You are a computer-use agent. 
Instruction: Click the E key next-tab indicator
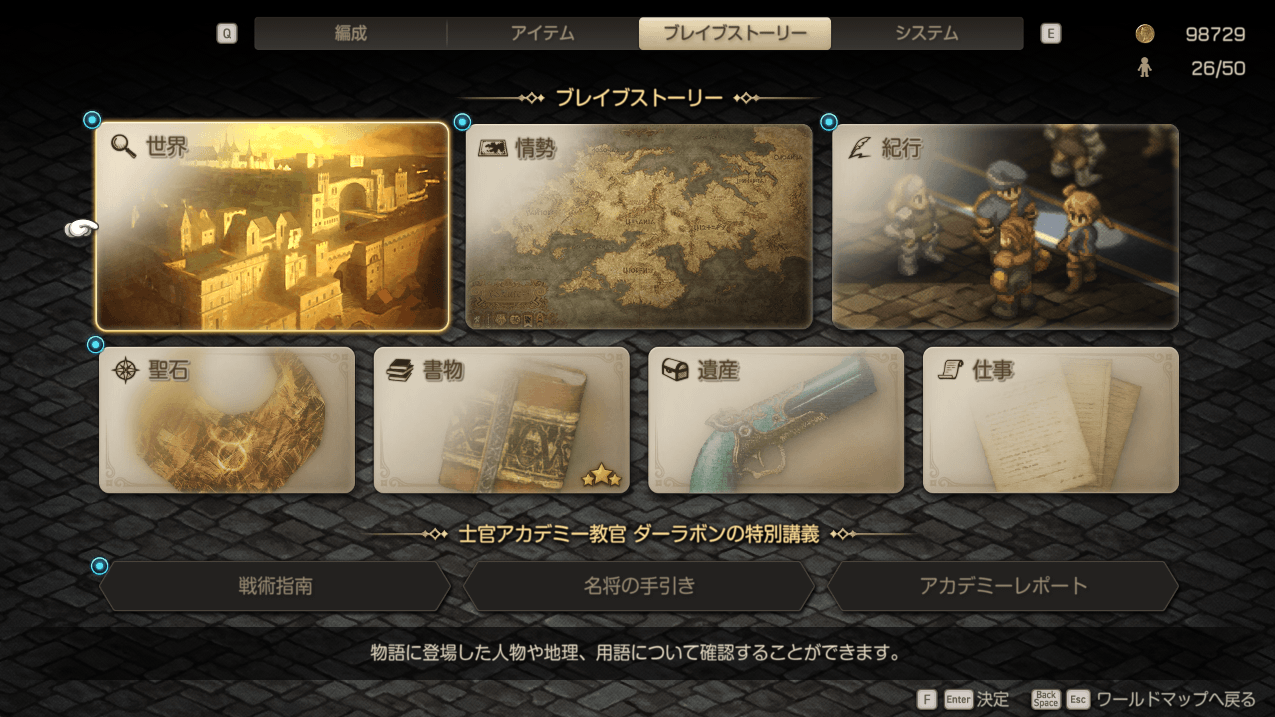coord(1050,33)
